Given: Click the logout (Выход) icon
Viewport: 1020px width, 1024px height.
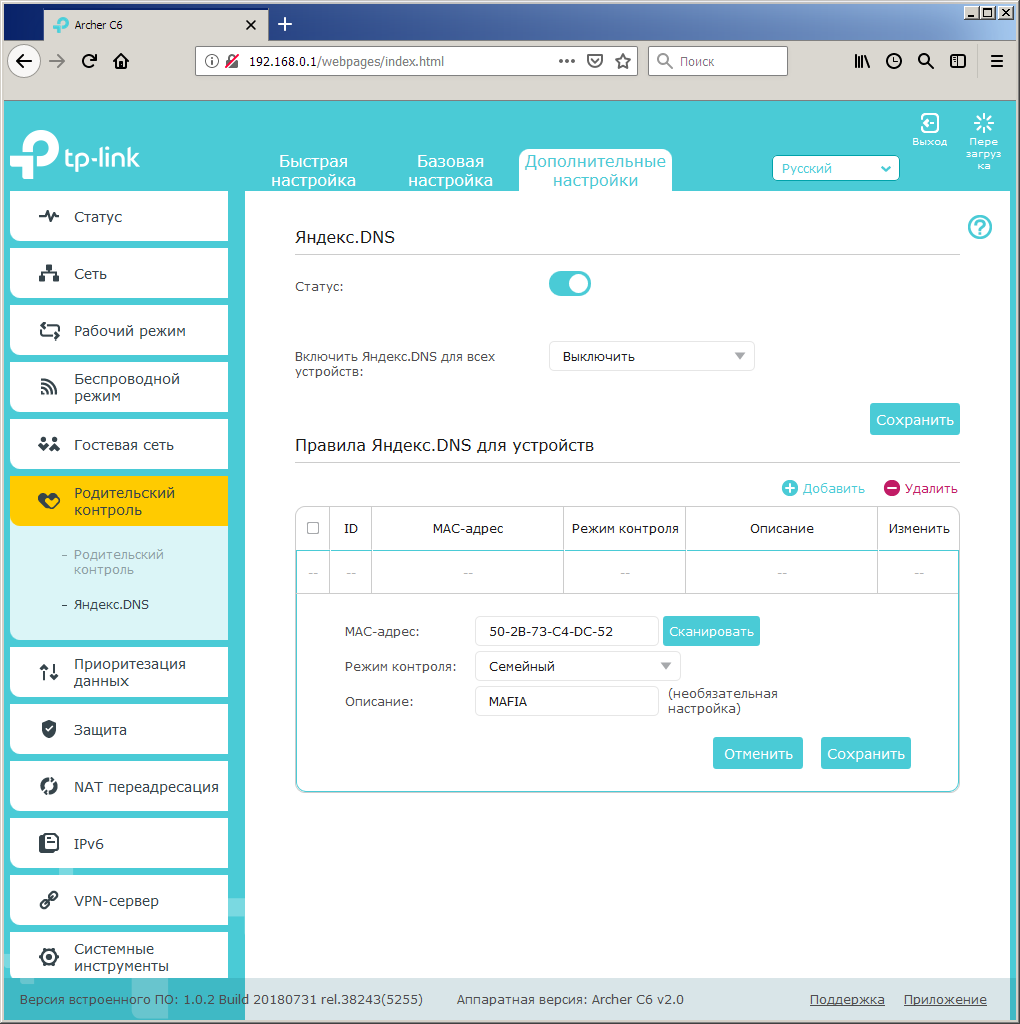Looking at the screenshot, I should pos(929,124).
